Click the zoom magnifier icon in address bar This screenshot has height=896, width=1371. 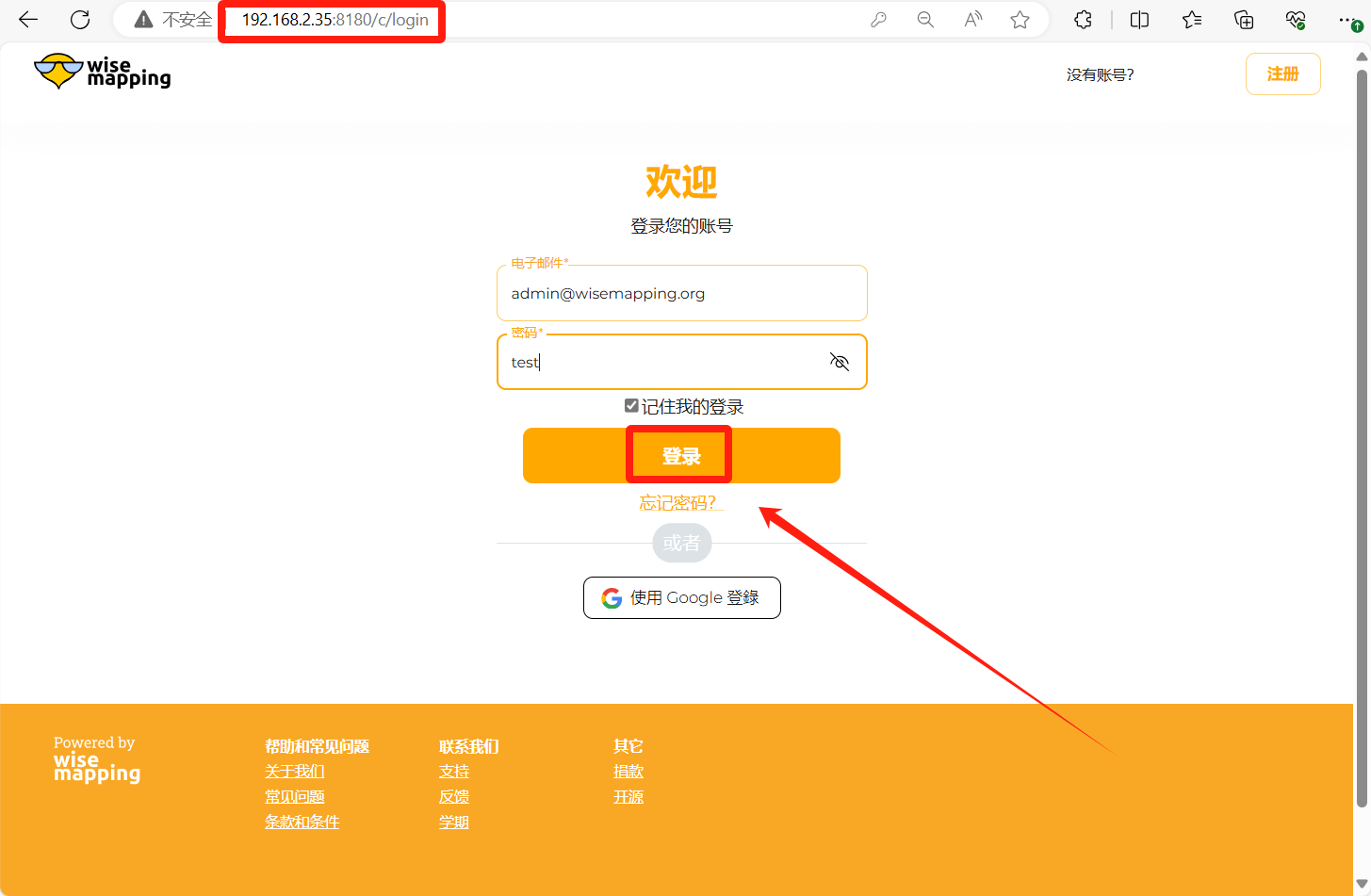925,20
